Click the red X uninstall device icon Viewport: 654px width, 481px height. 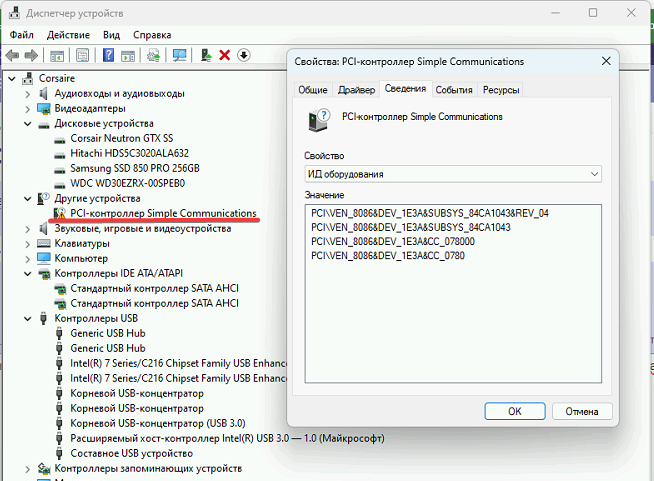click(x=225, y=55)
